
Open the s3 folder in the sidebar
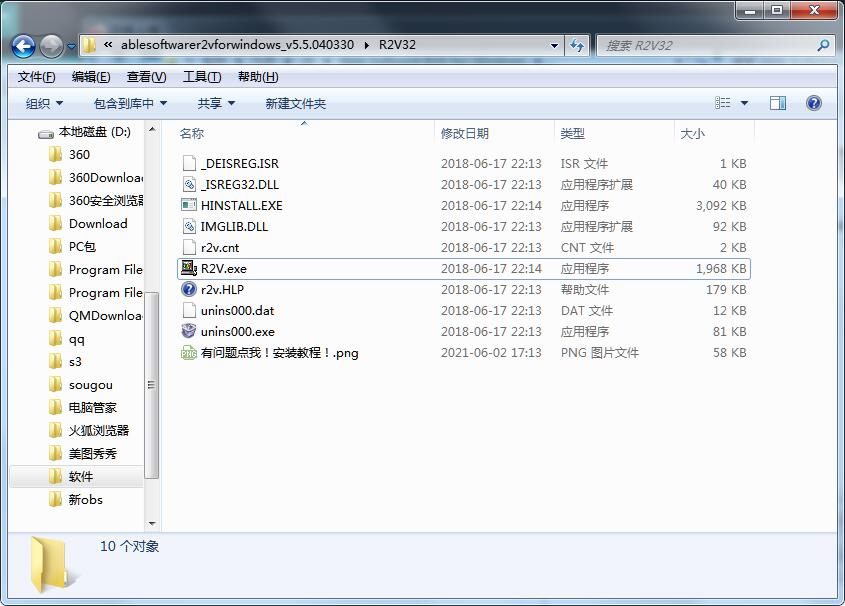pos(65,362)
